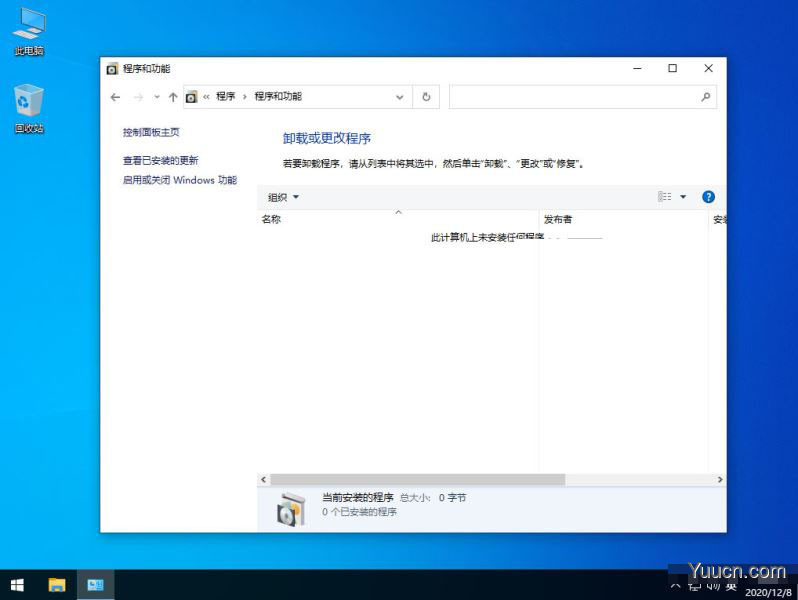Refresh the 程序和功能 view
Screen dimensions: 798x600
pyautogui.click(x=426, y=97)
